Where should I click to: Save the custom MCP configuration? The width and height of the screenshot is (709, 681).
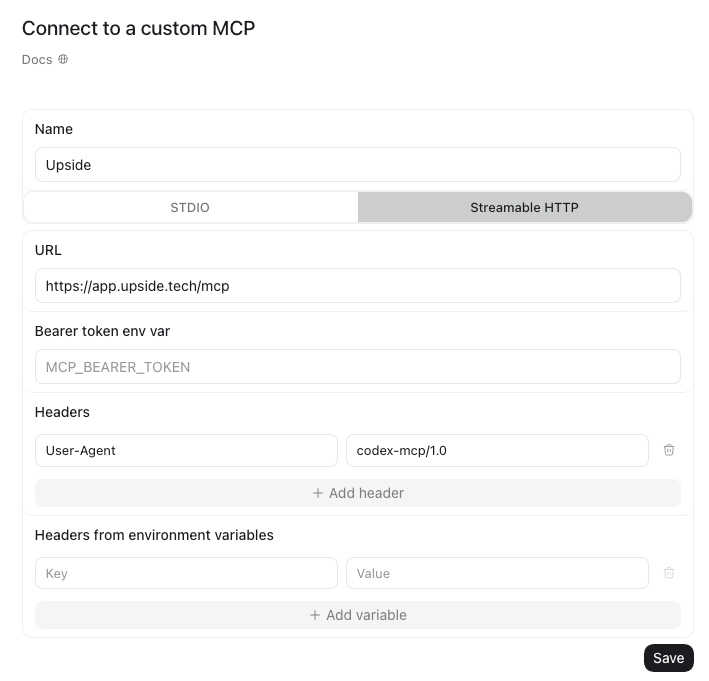point(668,658)
